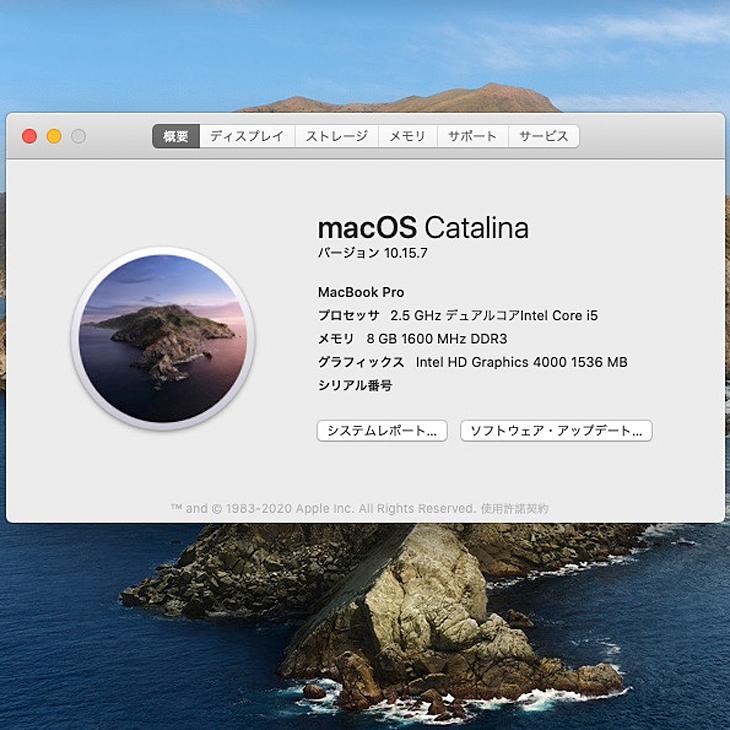Image resolution: width=730 pixels, height=730 pixels.
Task: Click Intel HD Graphics 4000 1536 MB
Action: (x=521, y=362)
